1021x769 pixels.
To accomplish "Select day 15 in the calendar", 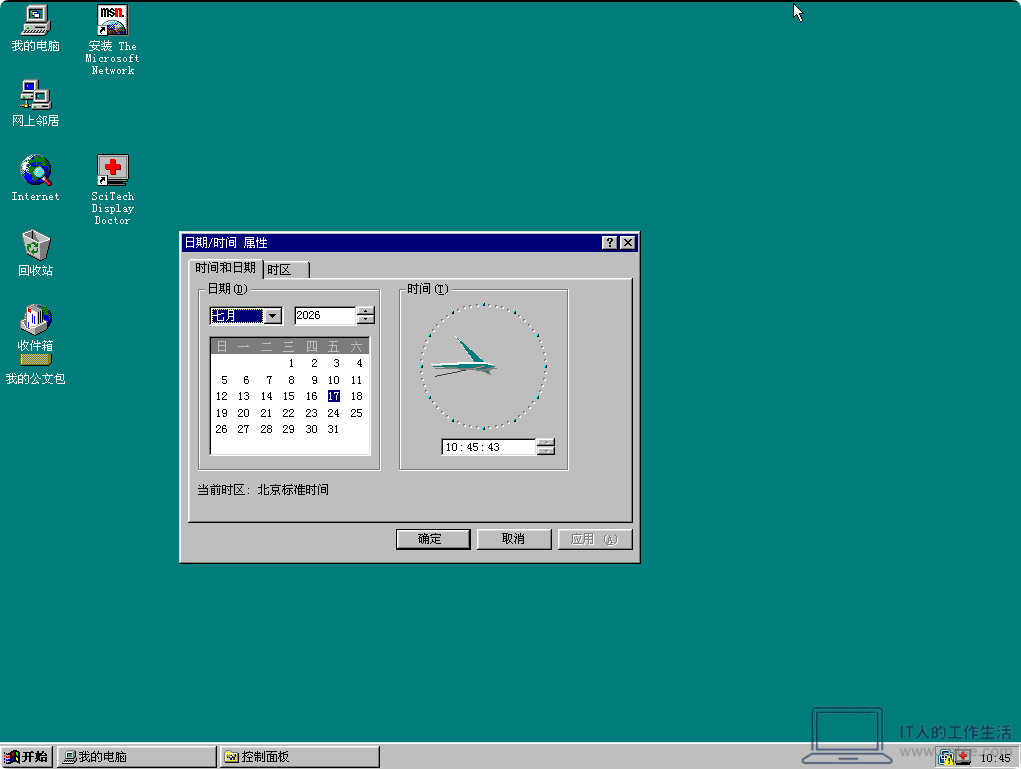I will pyautogui.click(x=288, y=397).
